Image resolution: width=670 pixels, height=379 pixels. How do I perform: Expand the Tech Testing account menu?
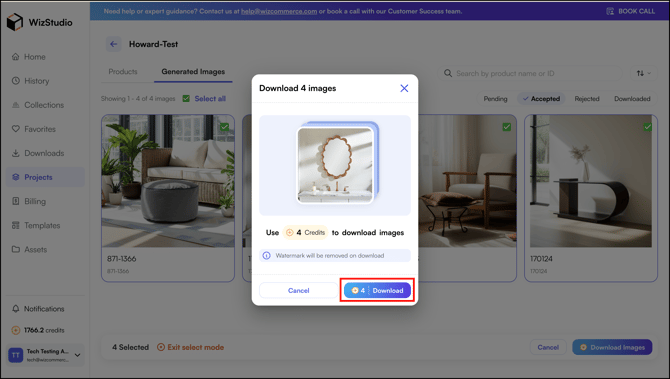[77, 355]
